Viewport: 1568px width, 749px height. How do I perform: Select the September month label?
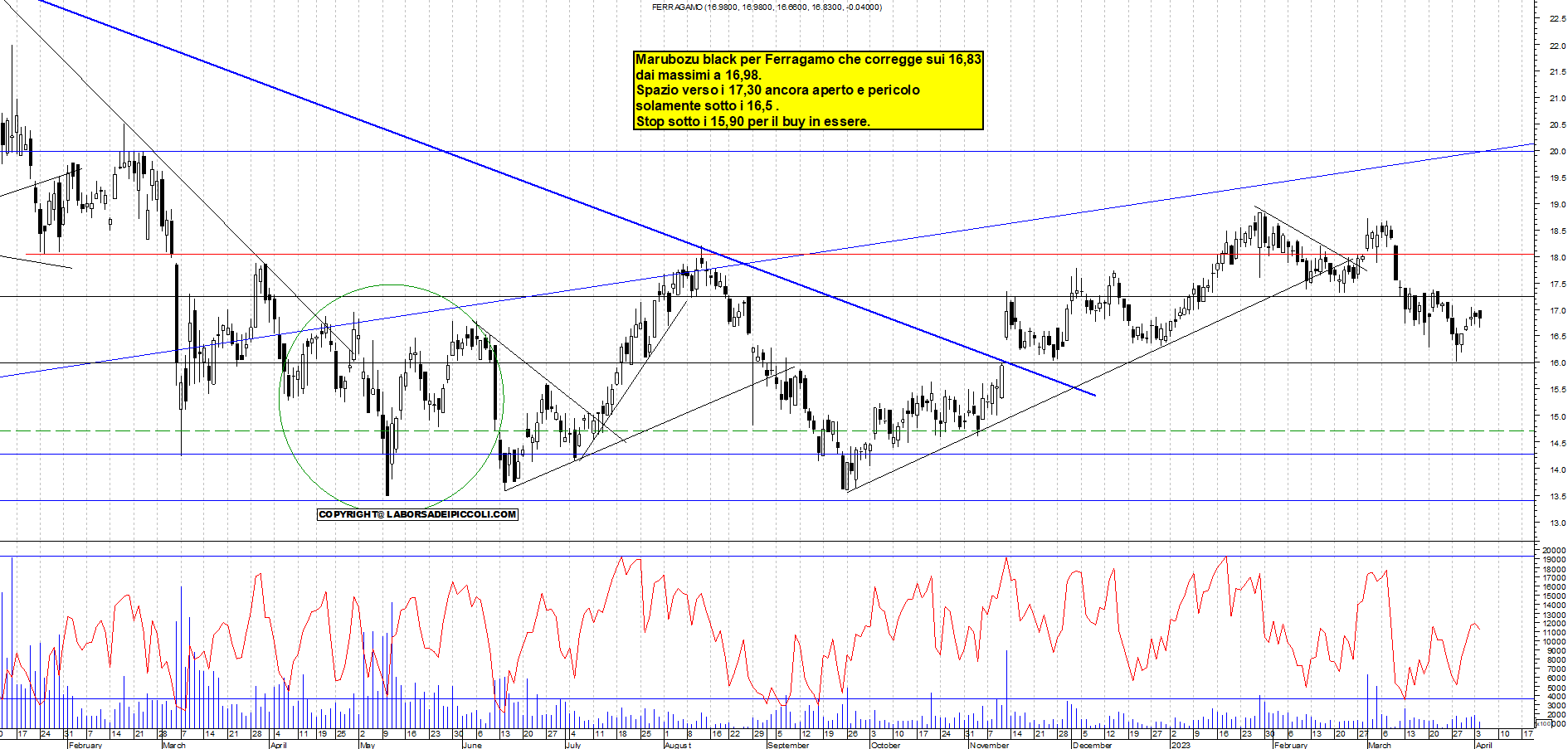[x=788, y=745]
